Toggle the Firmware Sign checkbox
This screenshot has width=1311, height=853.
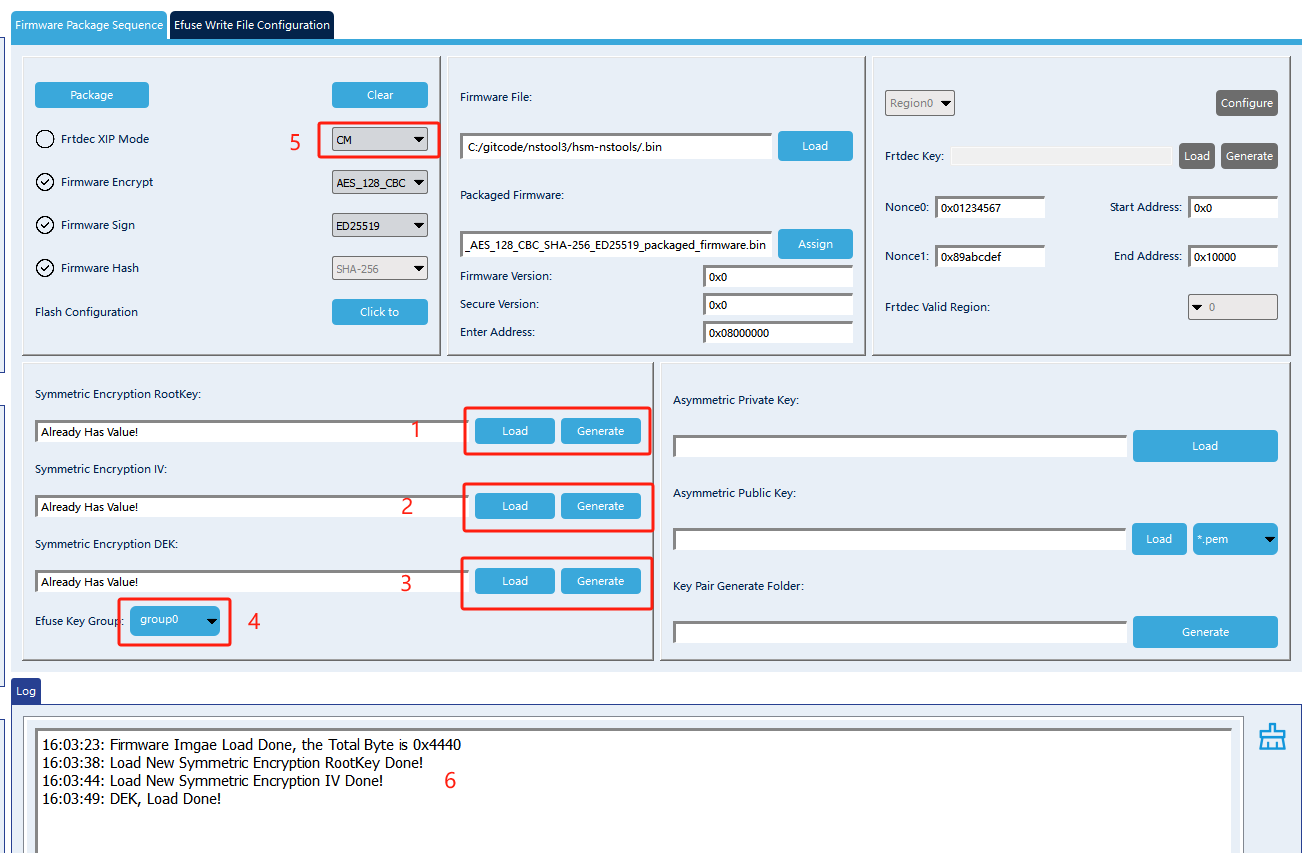[x=45, y=225]
